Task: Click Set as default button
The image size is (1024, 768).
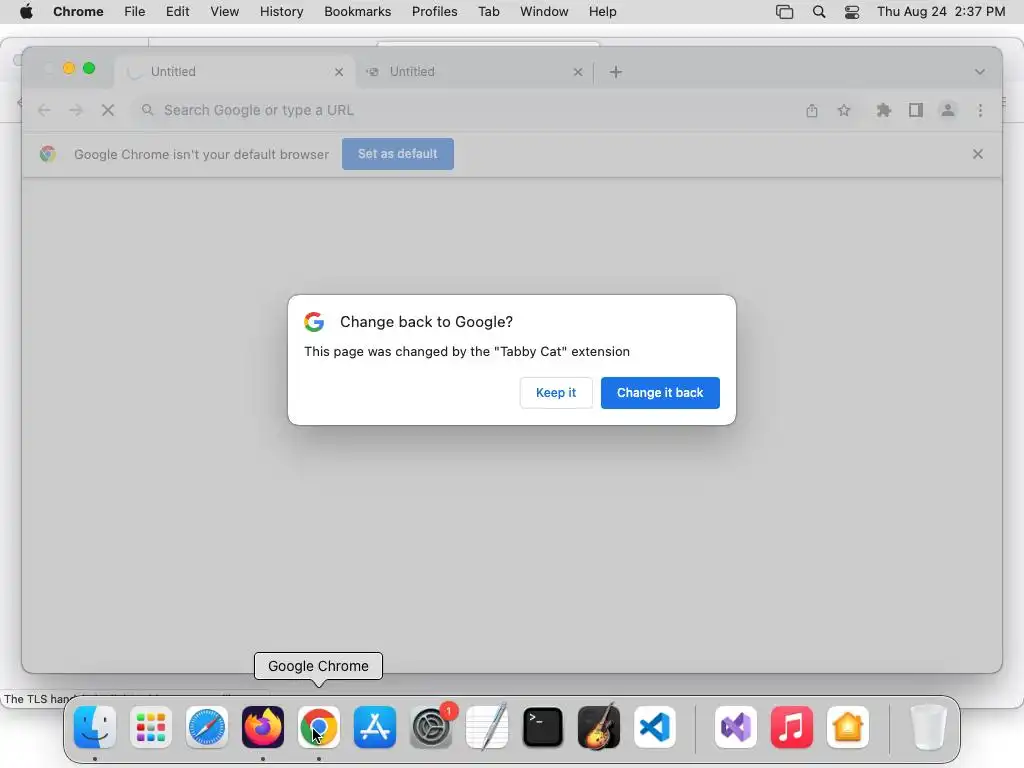Action: 397,154
